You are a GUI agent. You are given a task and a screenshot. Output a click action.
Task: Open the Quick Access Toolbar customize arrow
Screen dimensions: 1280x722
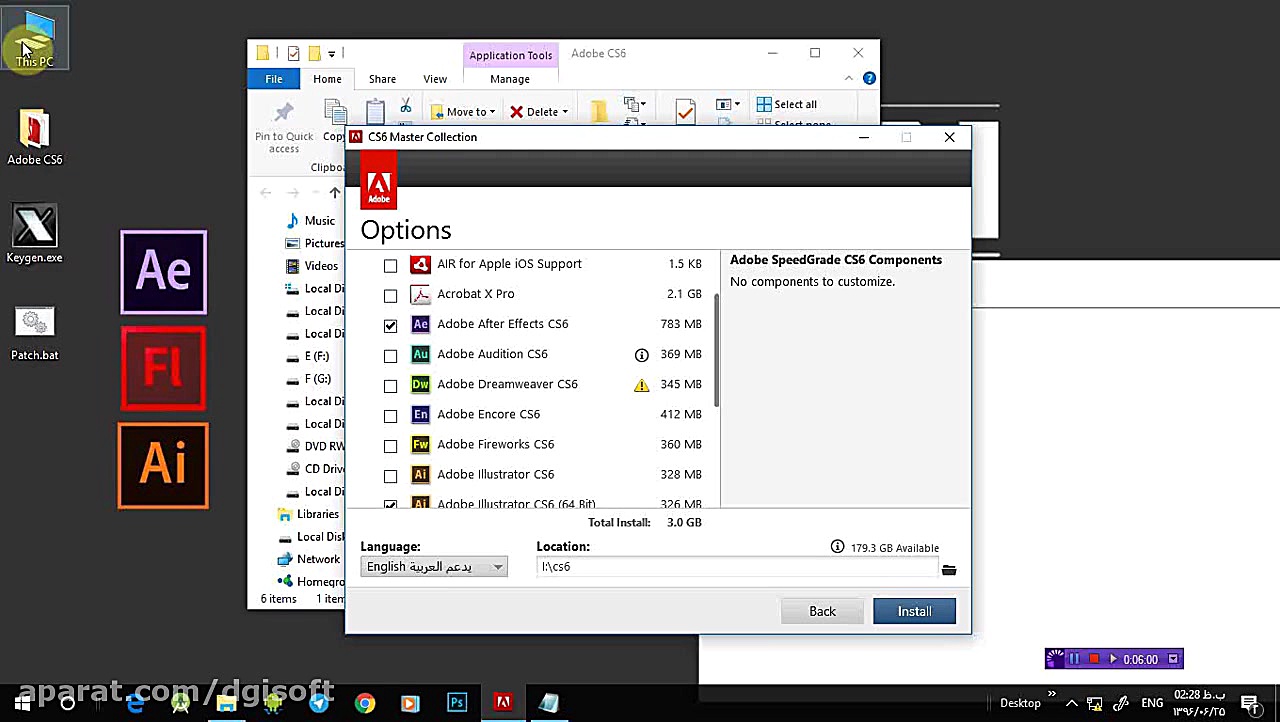[332, 54]
